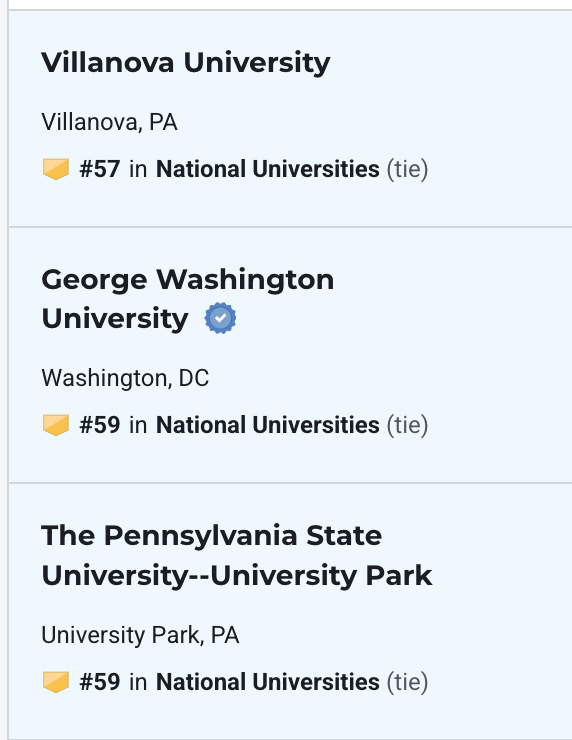Select the #57 rank text for Villanova
572x740 pixels.
point(100,169)
